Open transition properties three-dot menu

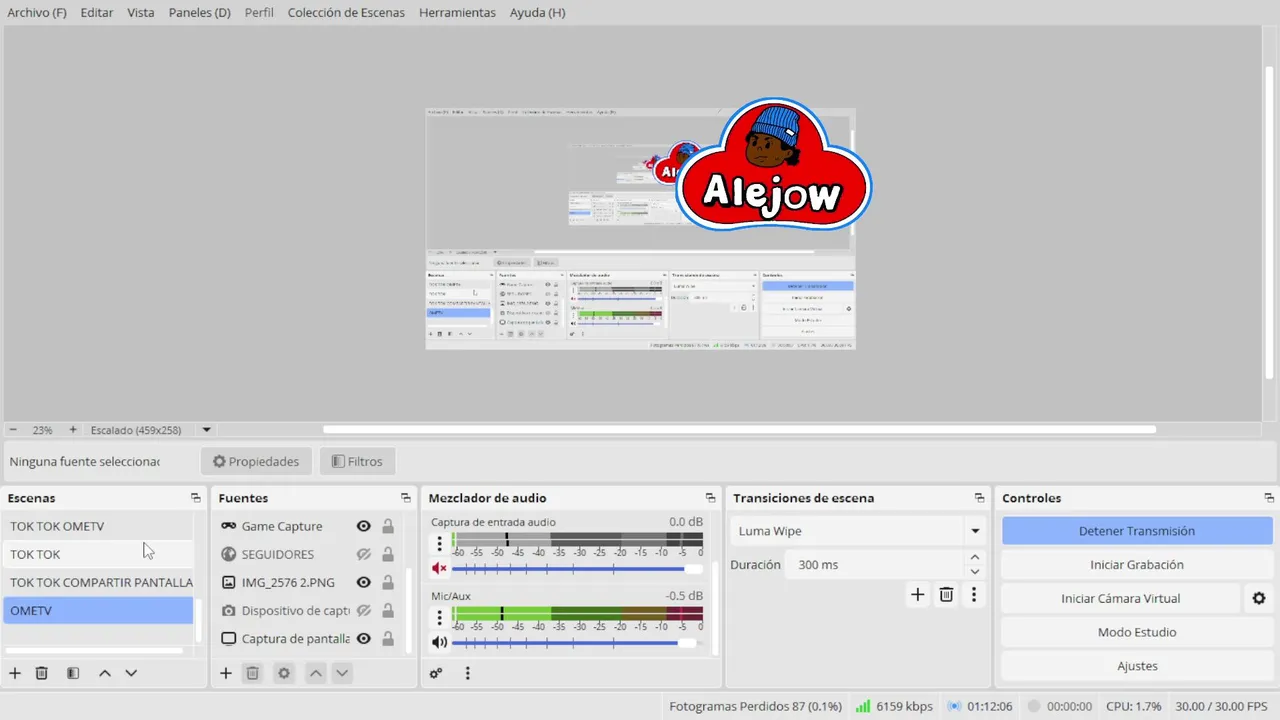pyautogui.click(x=974, y=595)
